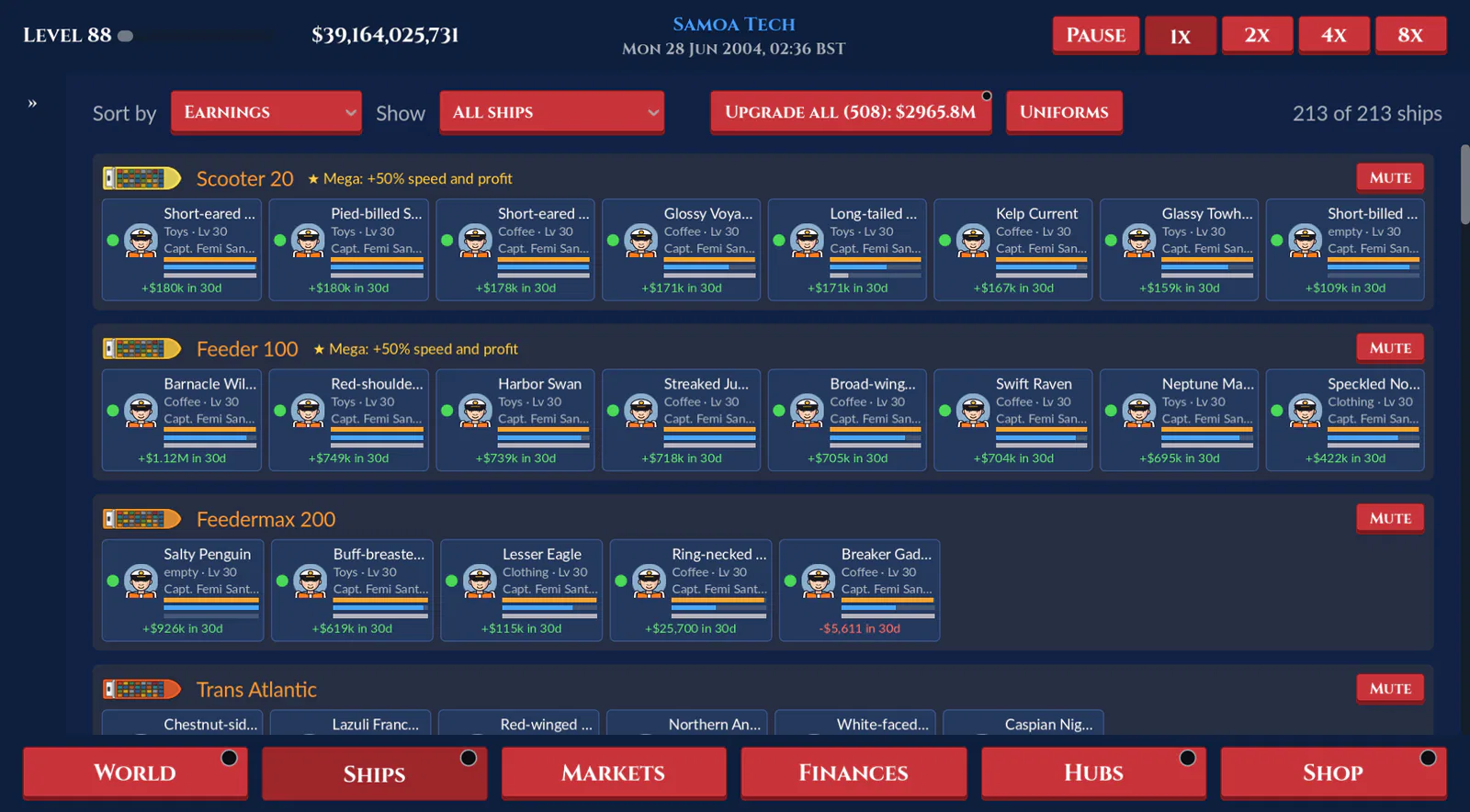Open the Ring-necked ship card
Image resolution: width=1470 pixels, height=812 pixels.
pyautogui.click(x=690, y=590)
